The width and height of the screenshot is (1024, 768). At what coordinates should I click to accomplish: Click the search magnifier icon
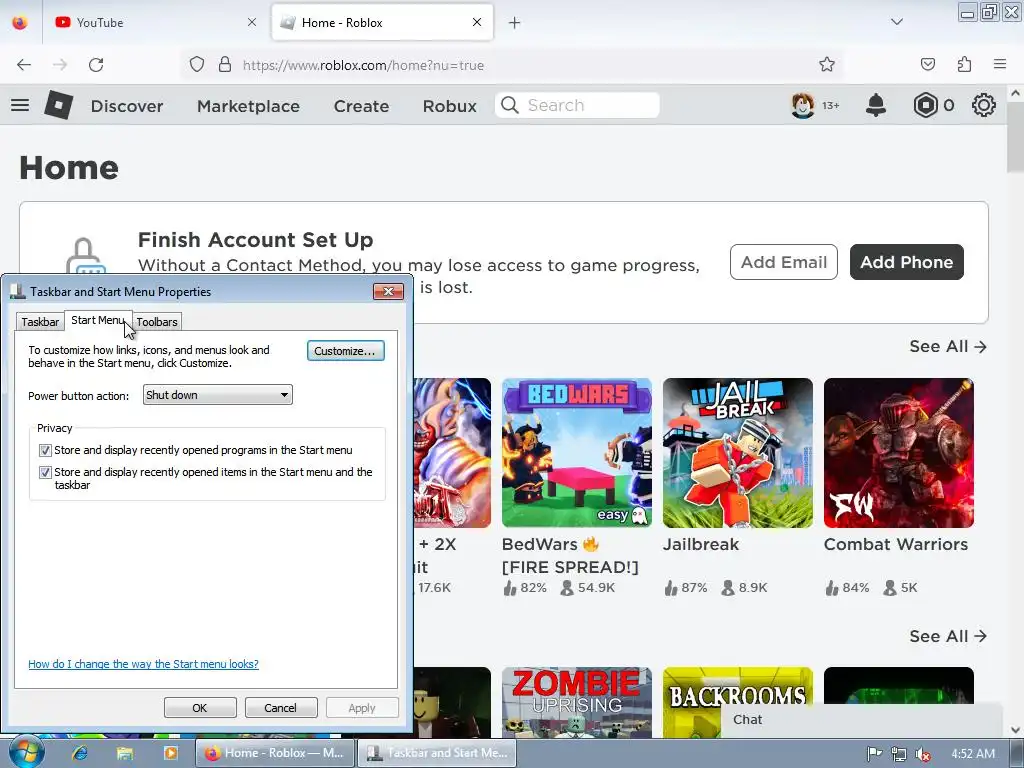pyautogui.click(x=510, y=105)
